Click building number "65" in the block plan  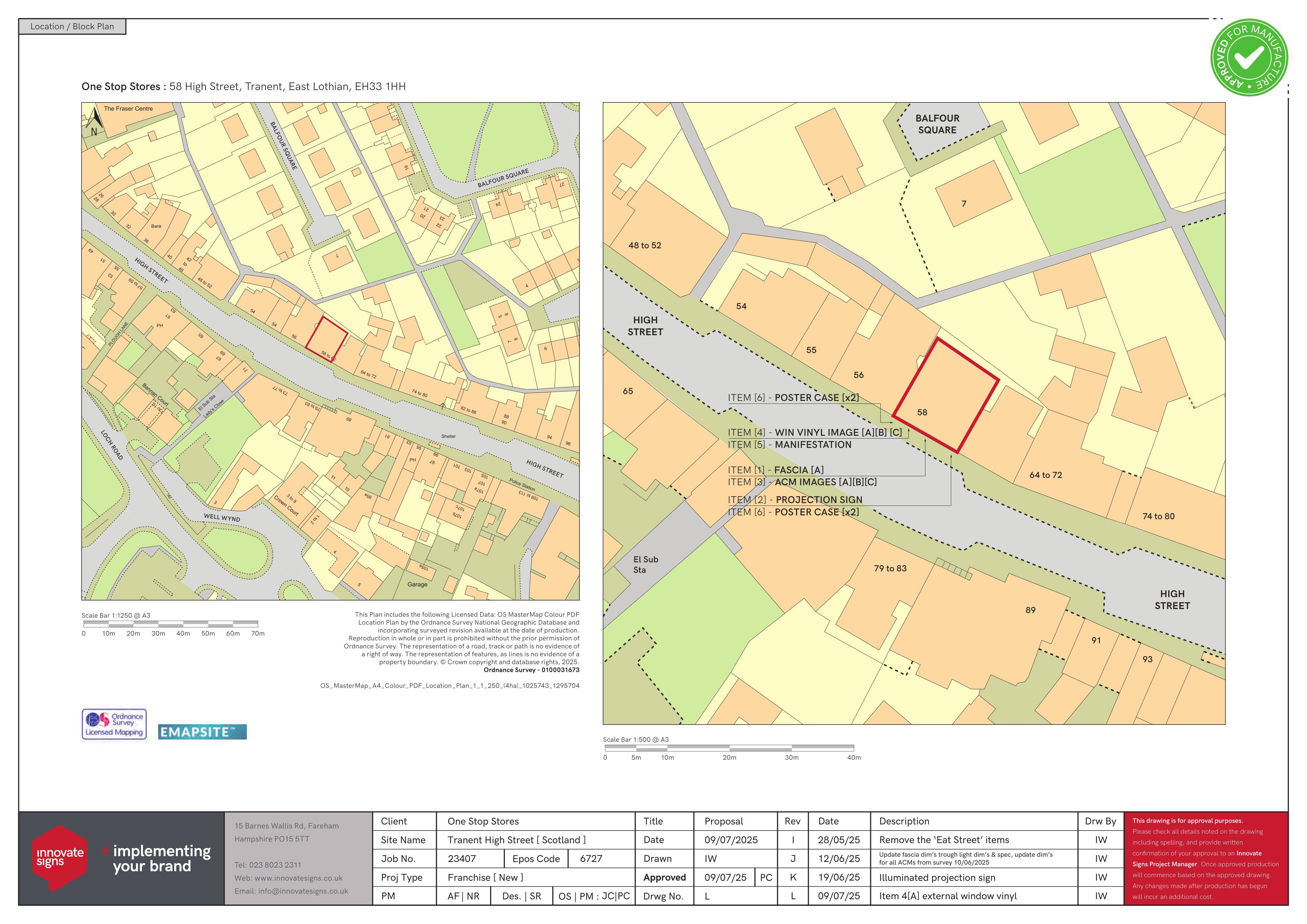[x=628, y=391]
